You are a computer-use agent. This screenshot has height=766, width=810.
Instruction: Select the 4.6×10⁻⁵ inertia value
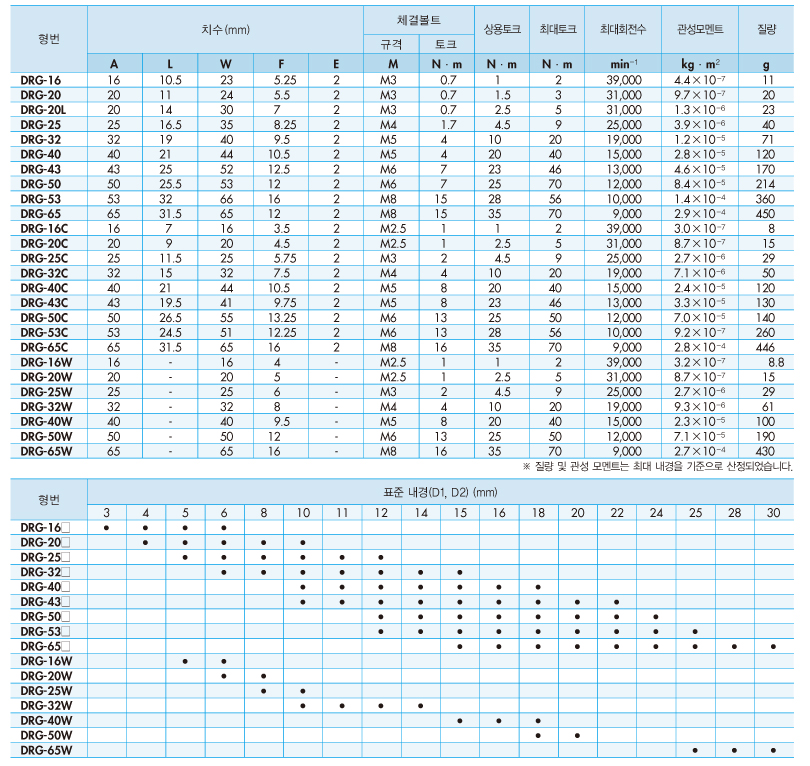[700, 169]
